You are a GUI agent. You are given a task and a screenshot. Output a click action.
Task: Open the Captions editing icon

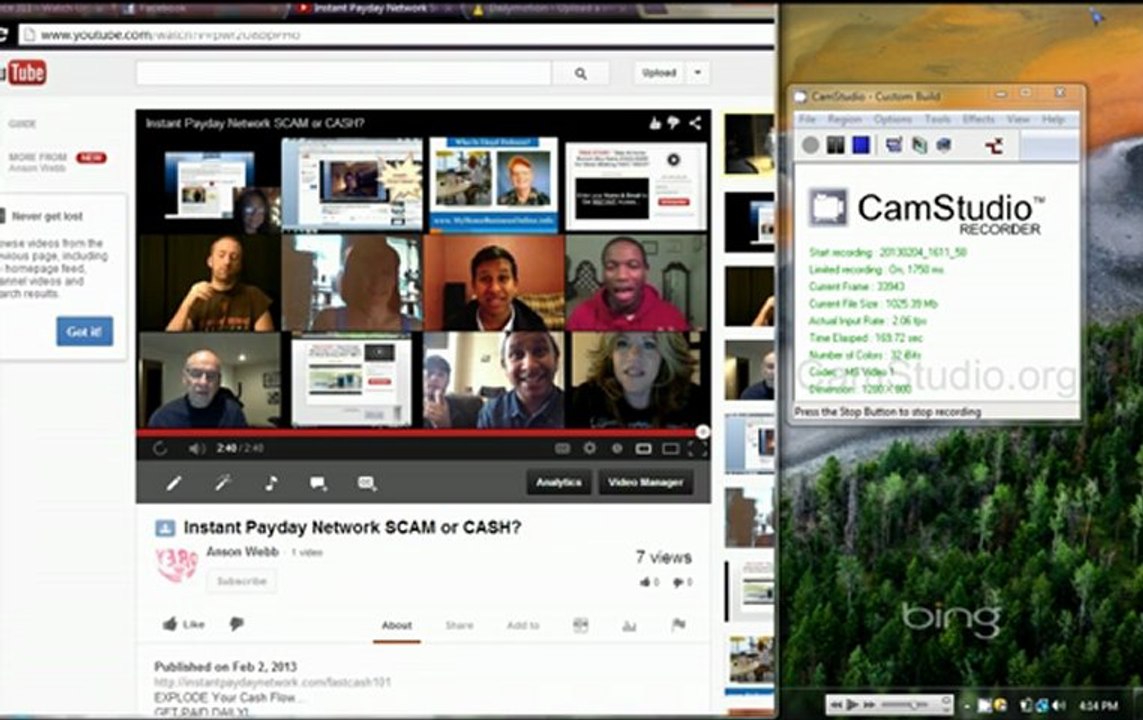(367, 483)
